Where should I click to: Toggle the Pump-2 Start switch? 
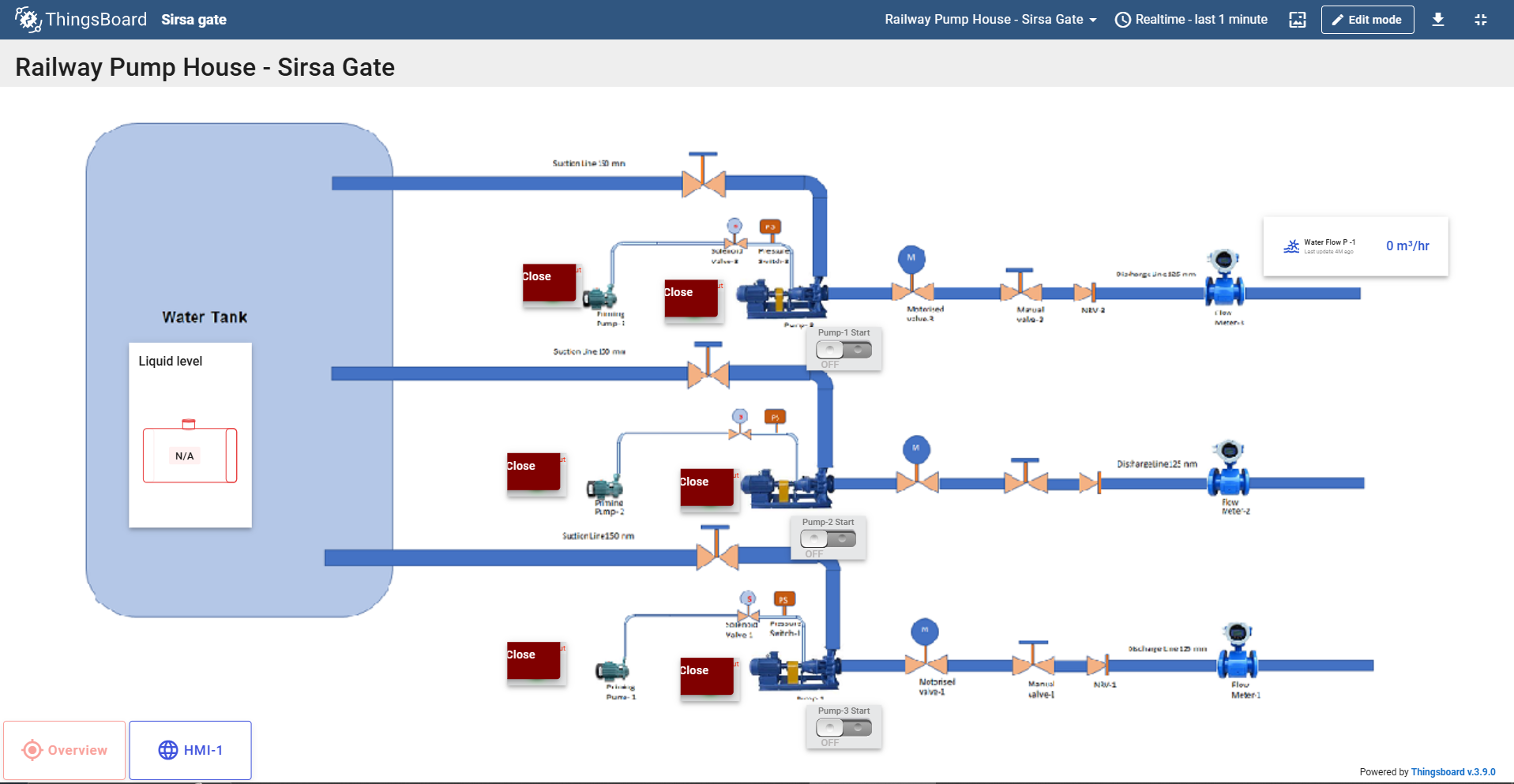point(828,539)
